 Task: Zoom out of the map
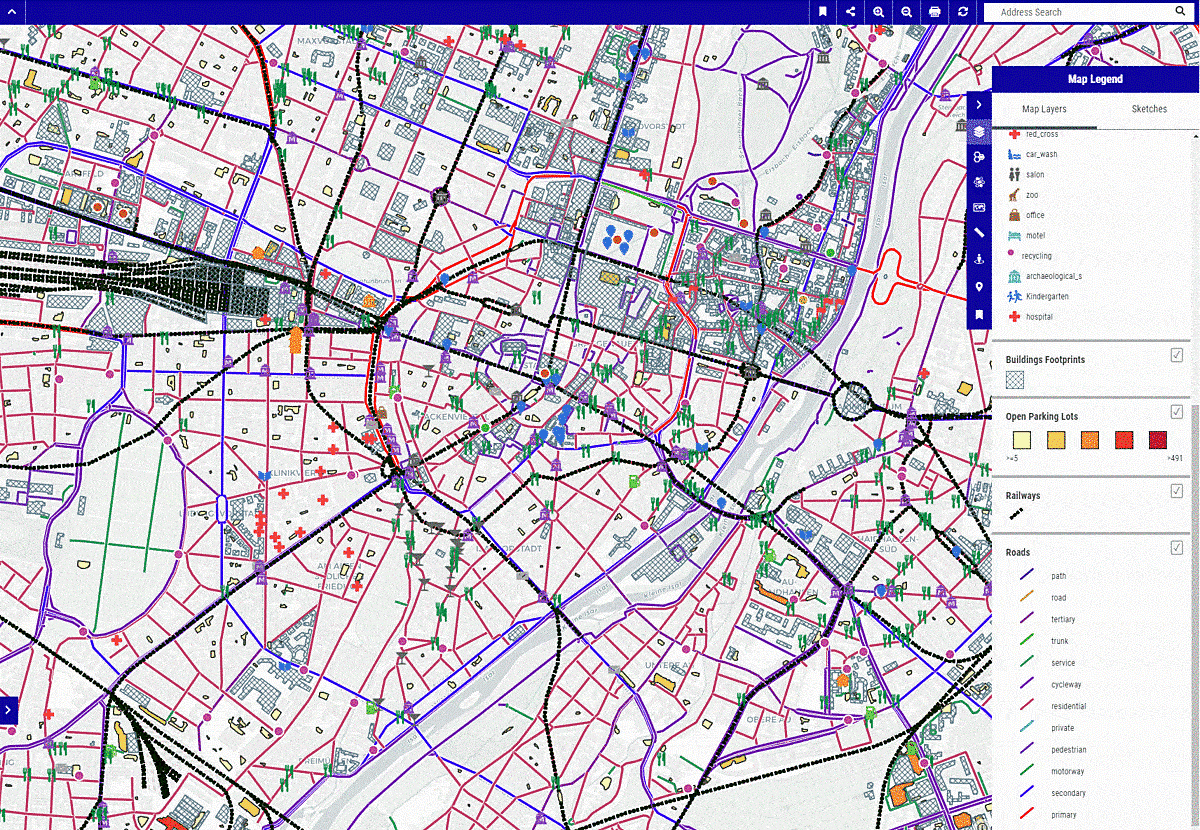tap(906, 12)
